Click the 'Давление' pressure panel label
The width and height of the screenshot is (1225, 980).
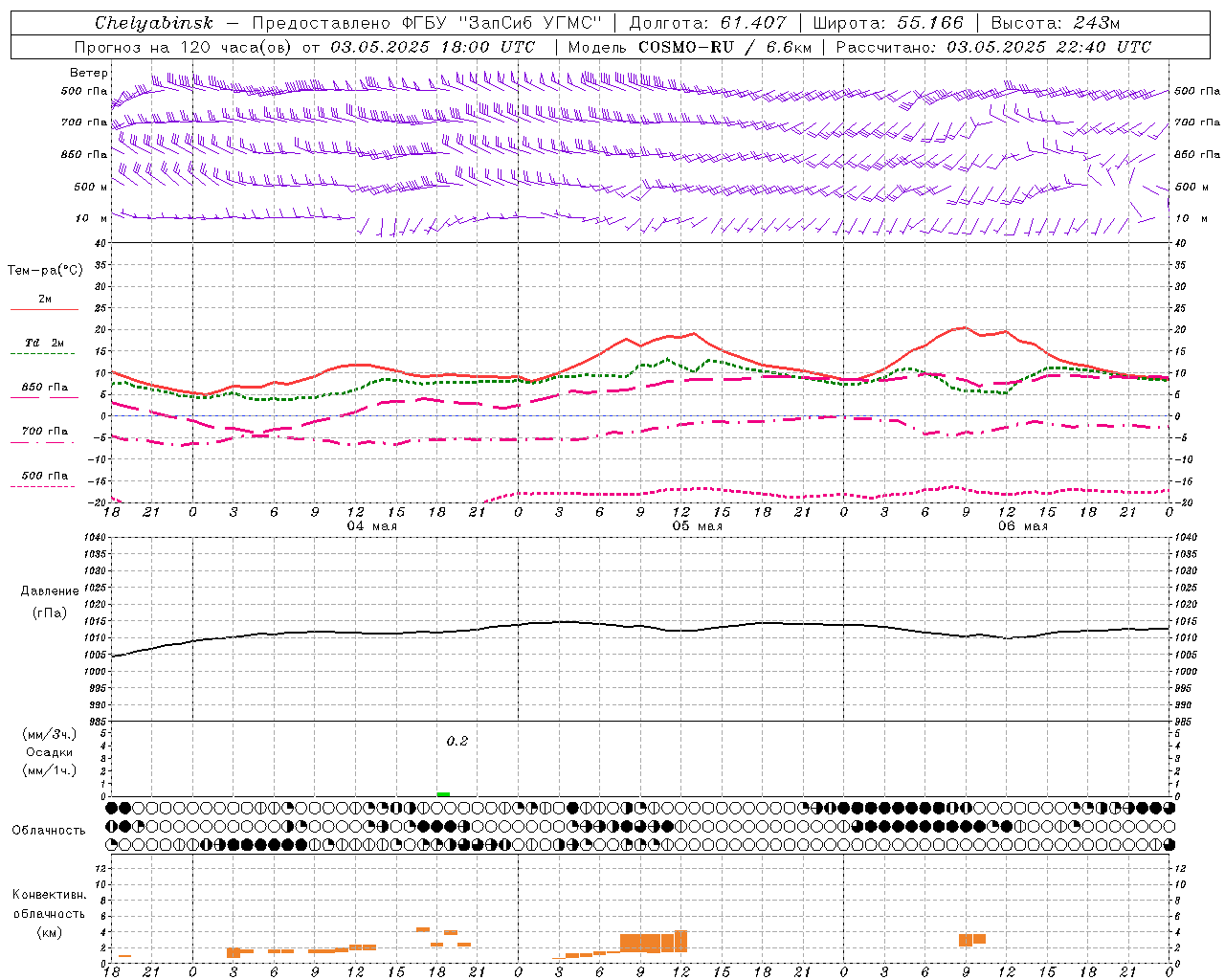coord(49,591)
